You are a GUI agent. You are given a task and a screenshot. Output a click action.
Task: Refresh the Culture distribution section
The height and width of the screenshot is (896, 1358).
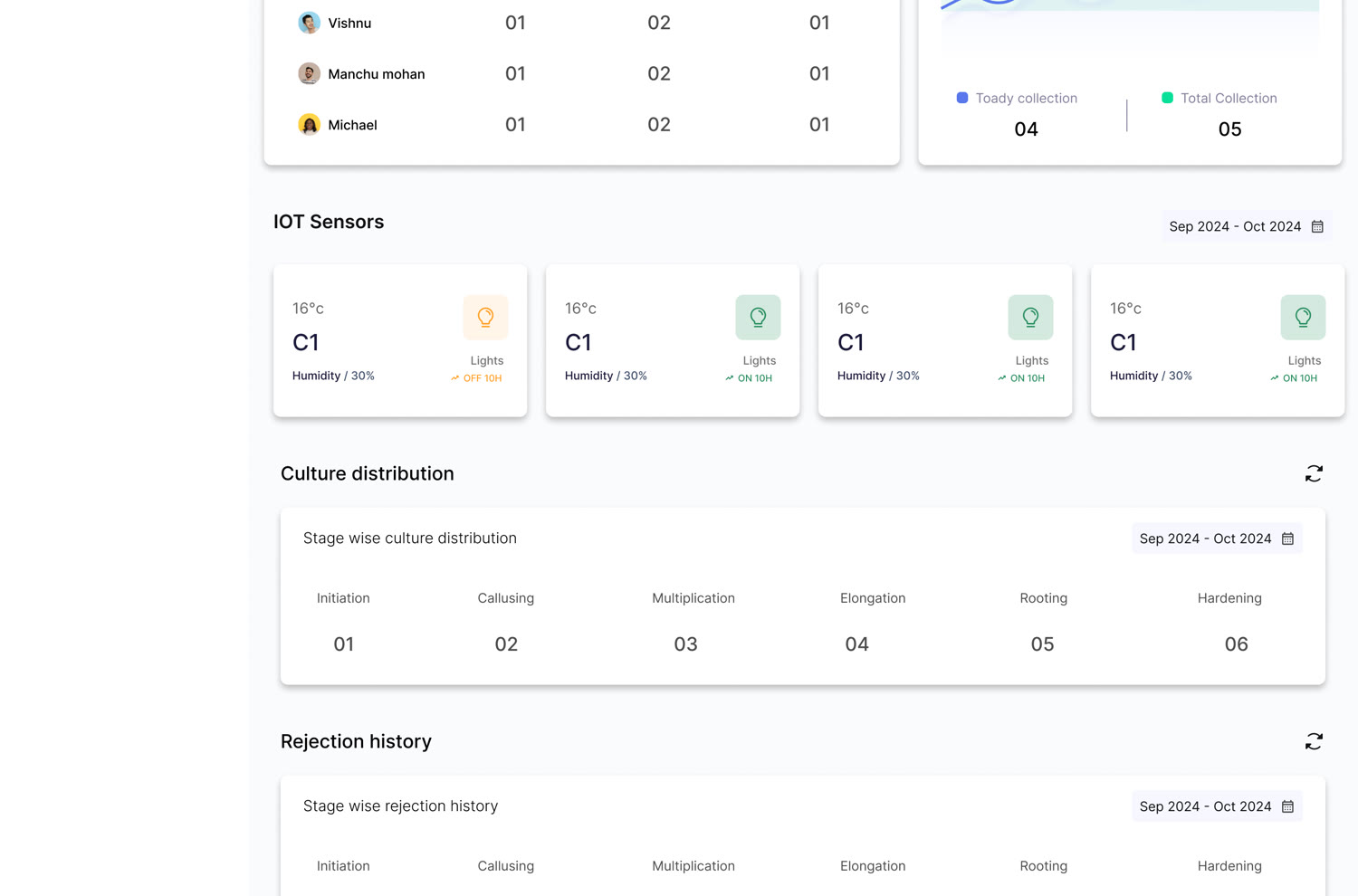pyautogui.click(x=1314, y=473)
